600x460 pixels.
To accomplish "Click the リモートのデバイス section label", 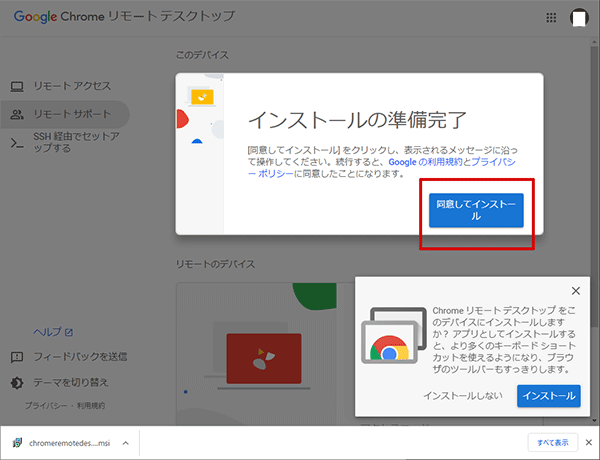I will pos(215,264).
